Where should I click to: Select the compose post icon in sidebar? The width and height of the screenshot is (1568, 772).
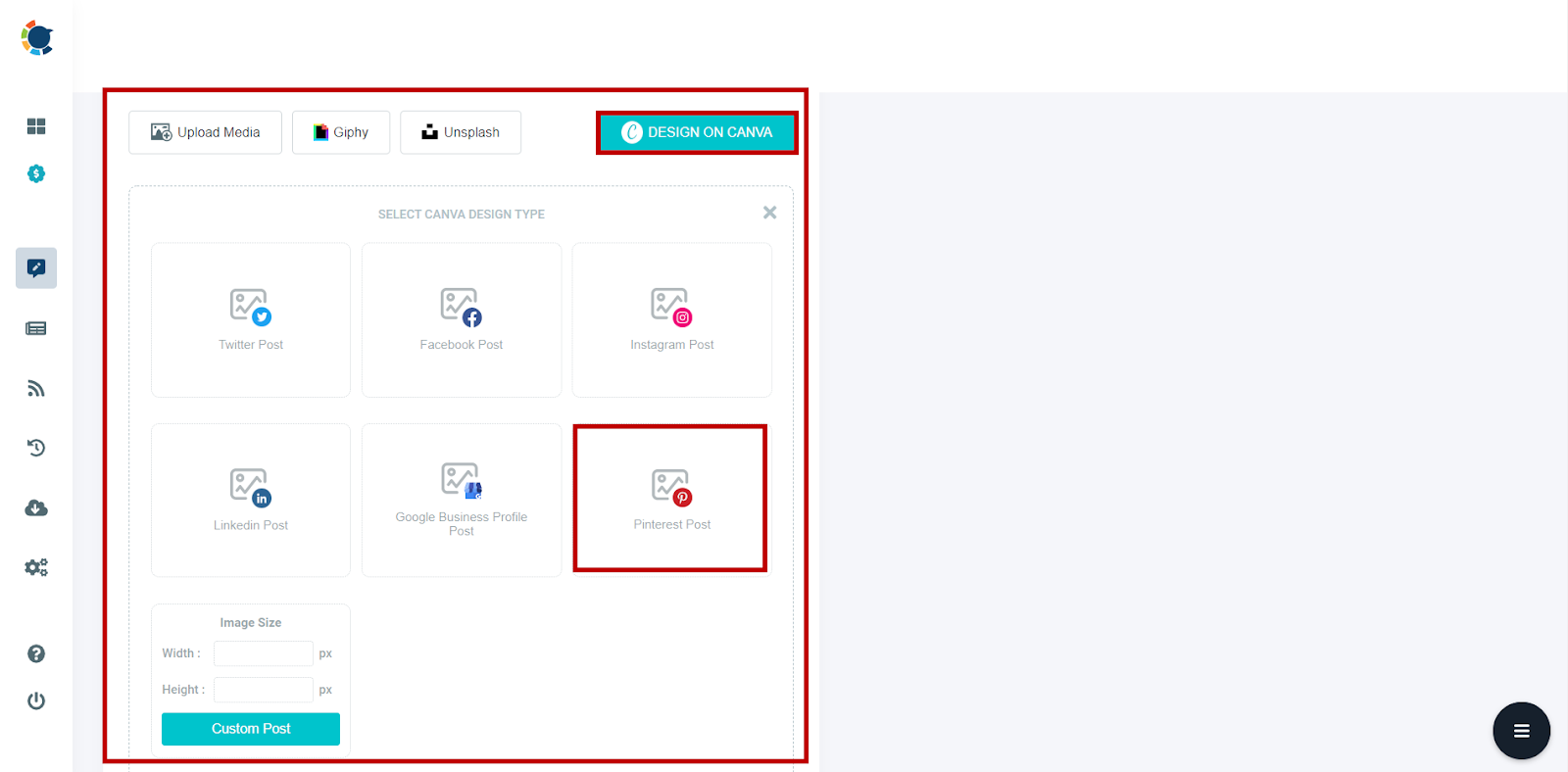pyautogui.click(x=36, y=267)
